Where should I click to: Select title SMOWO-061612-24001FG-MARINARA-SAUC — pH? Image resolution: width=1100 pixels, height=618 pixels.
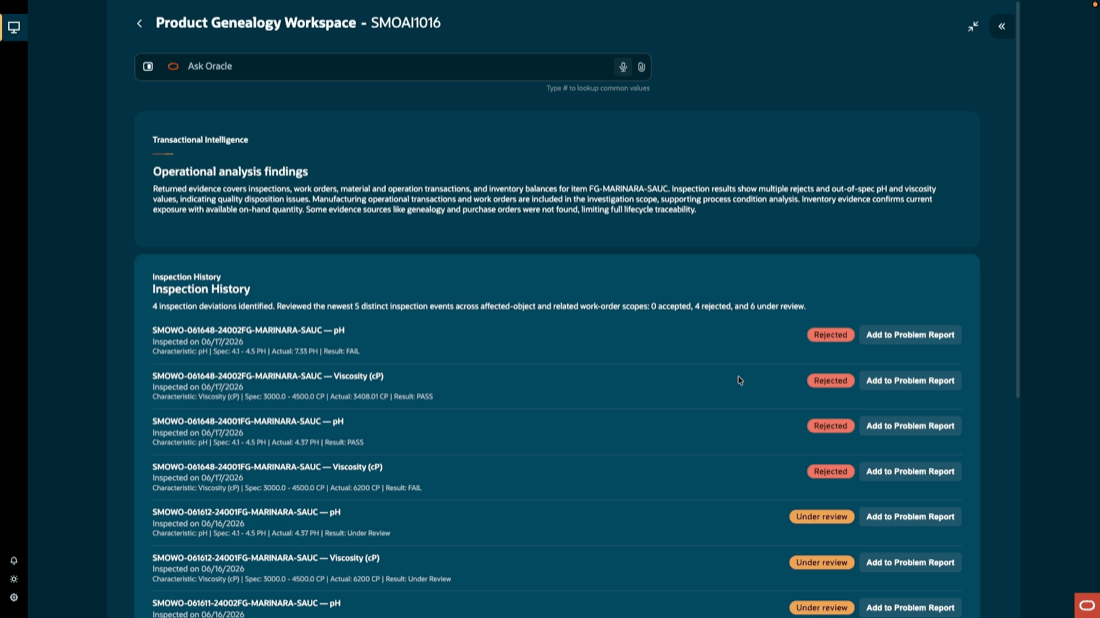click(x=246, y=513)
